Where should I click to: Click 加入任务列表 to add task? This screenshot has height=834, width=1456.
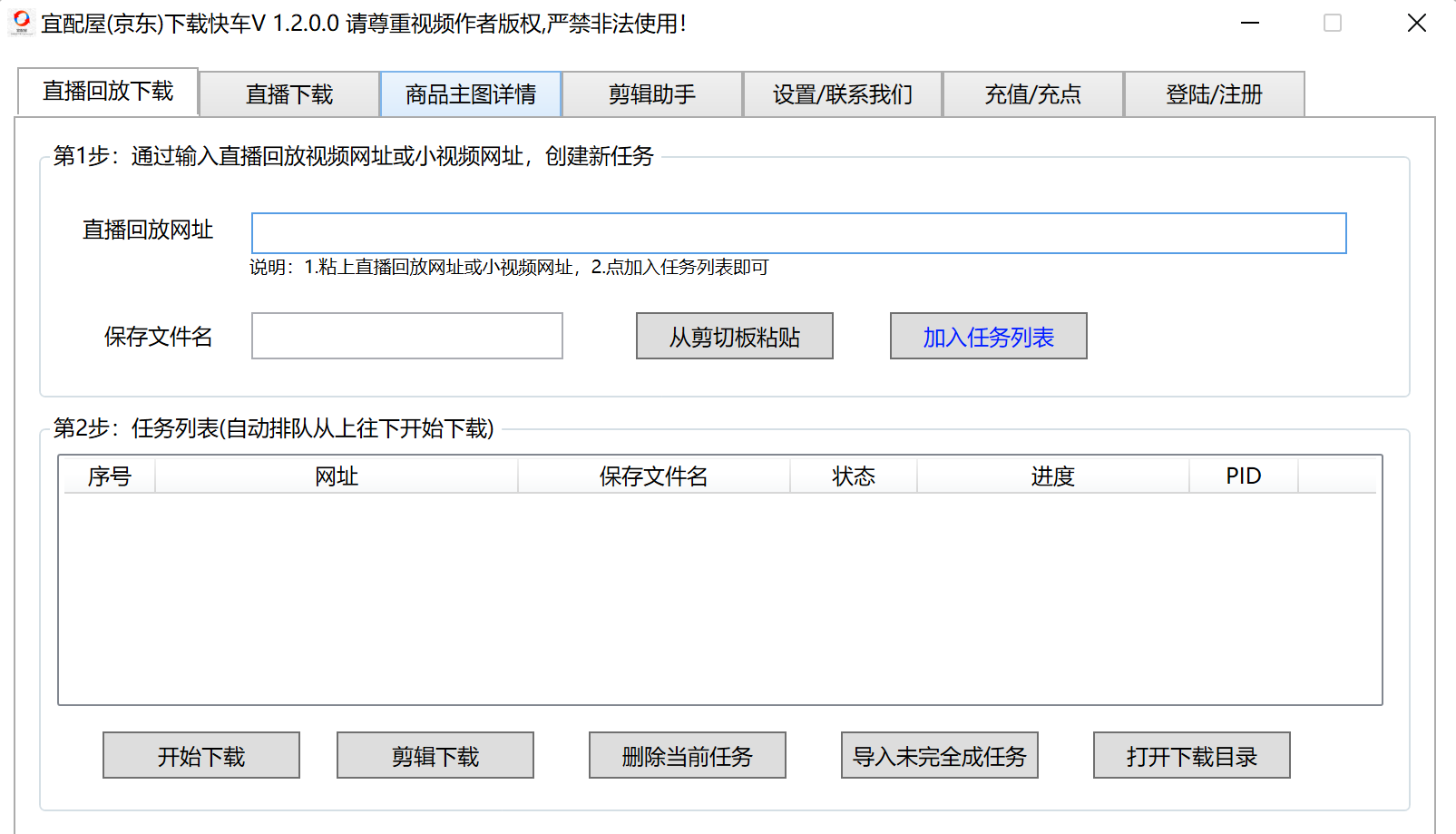(x=989, y=336)
